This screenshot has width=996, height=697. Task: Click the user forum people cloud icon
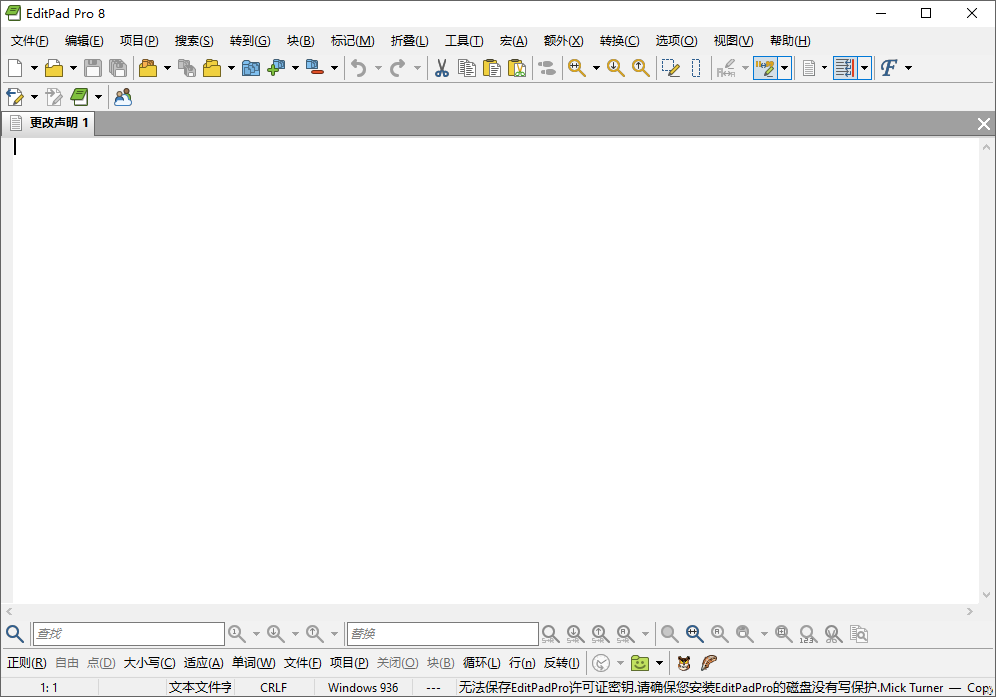coord(123,97)
